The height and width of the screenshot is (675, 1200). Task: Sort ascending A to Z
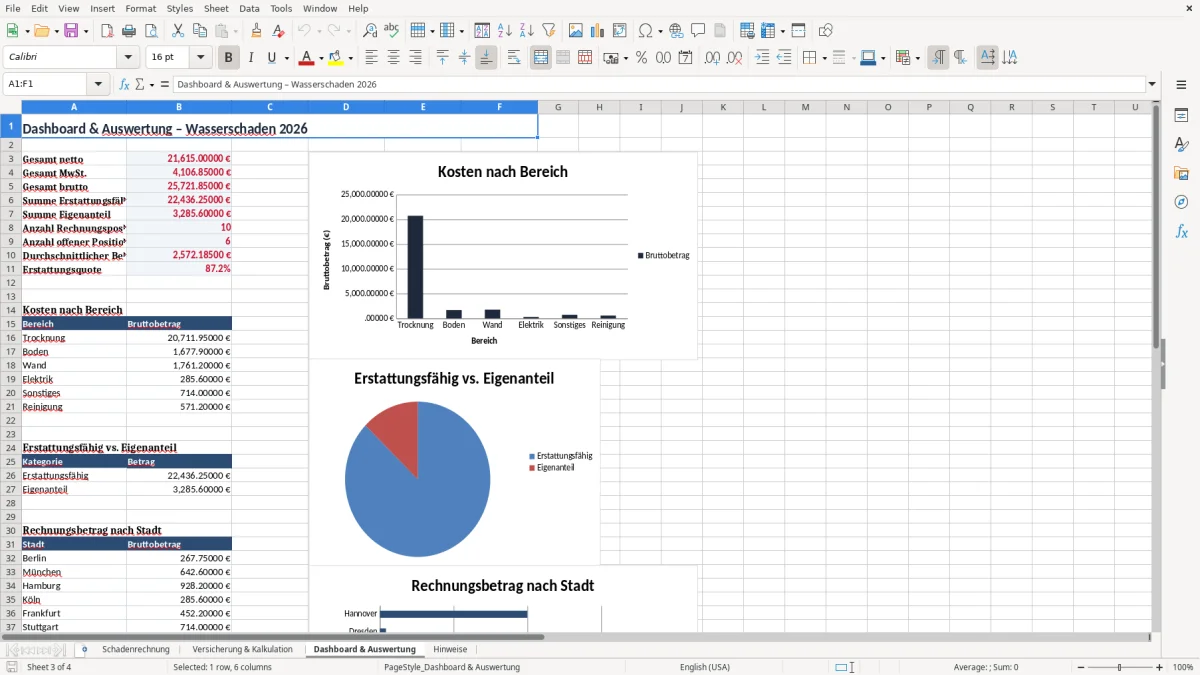[505, 31]
